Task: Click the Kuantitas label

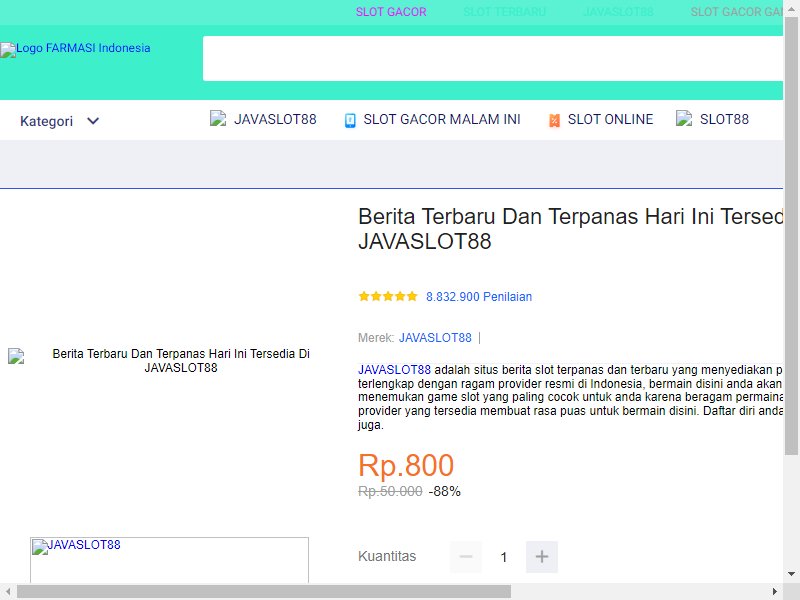Action: click(387, 556)
